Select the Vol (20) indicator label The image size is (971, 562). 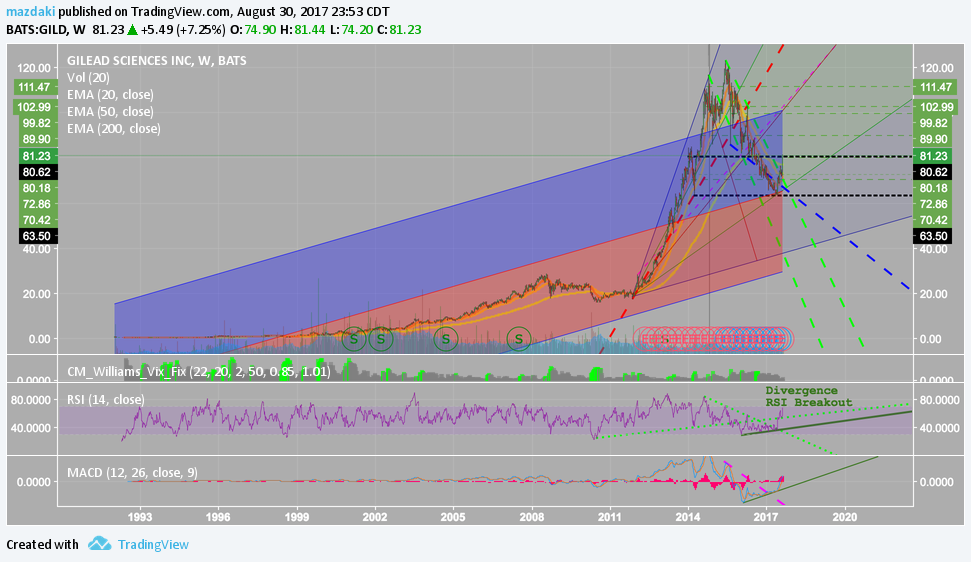click(89, 77)
